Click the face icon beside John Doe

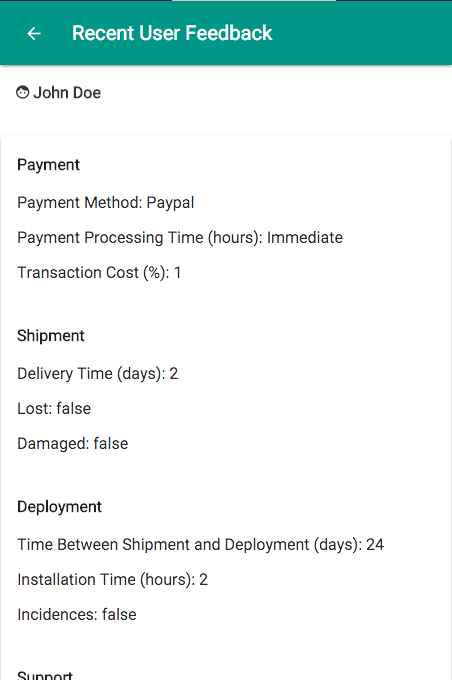pos(23,92)
